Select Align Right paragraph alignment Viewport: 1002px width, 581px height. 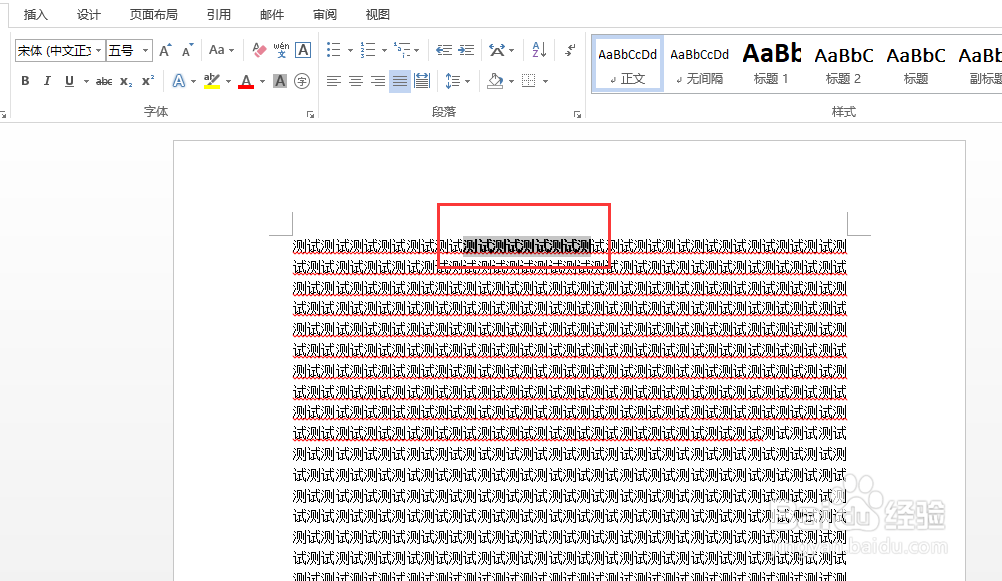[x=378, y=81]
